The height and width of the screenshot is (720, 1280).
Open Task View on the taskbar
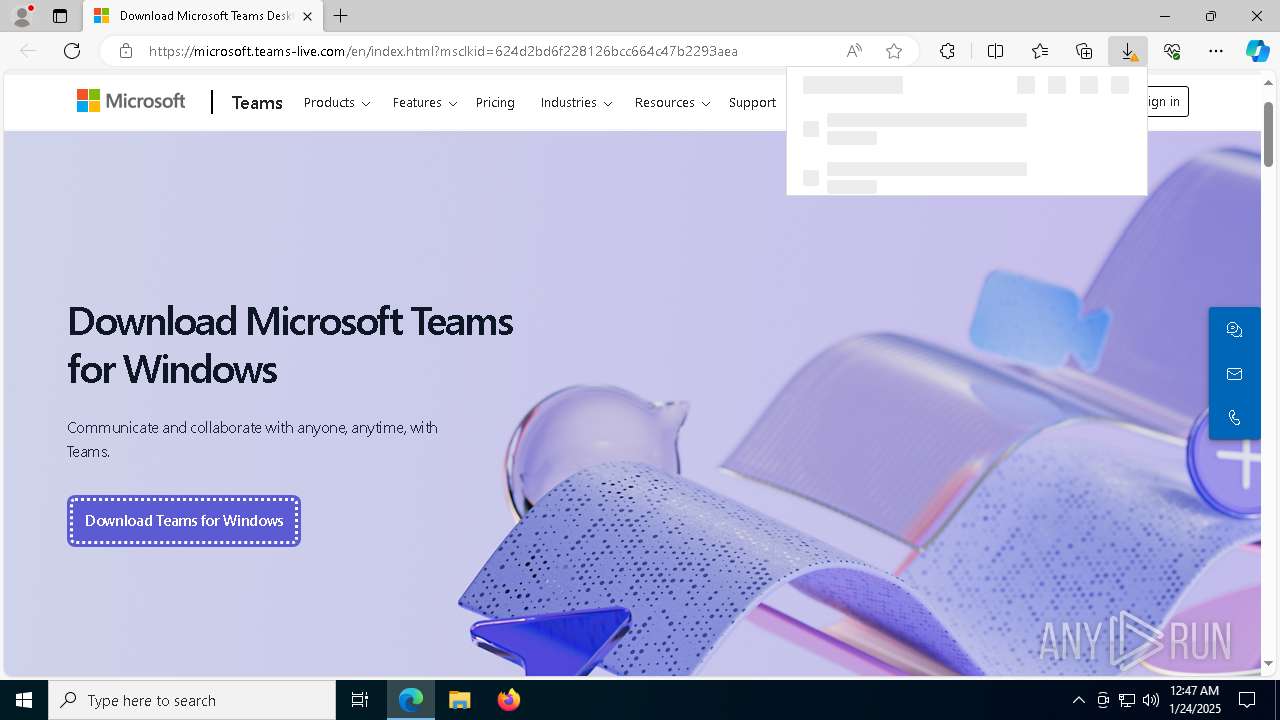click(x=360, y=700)
